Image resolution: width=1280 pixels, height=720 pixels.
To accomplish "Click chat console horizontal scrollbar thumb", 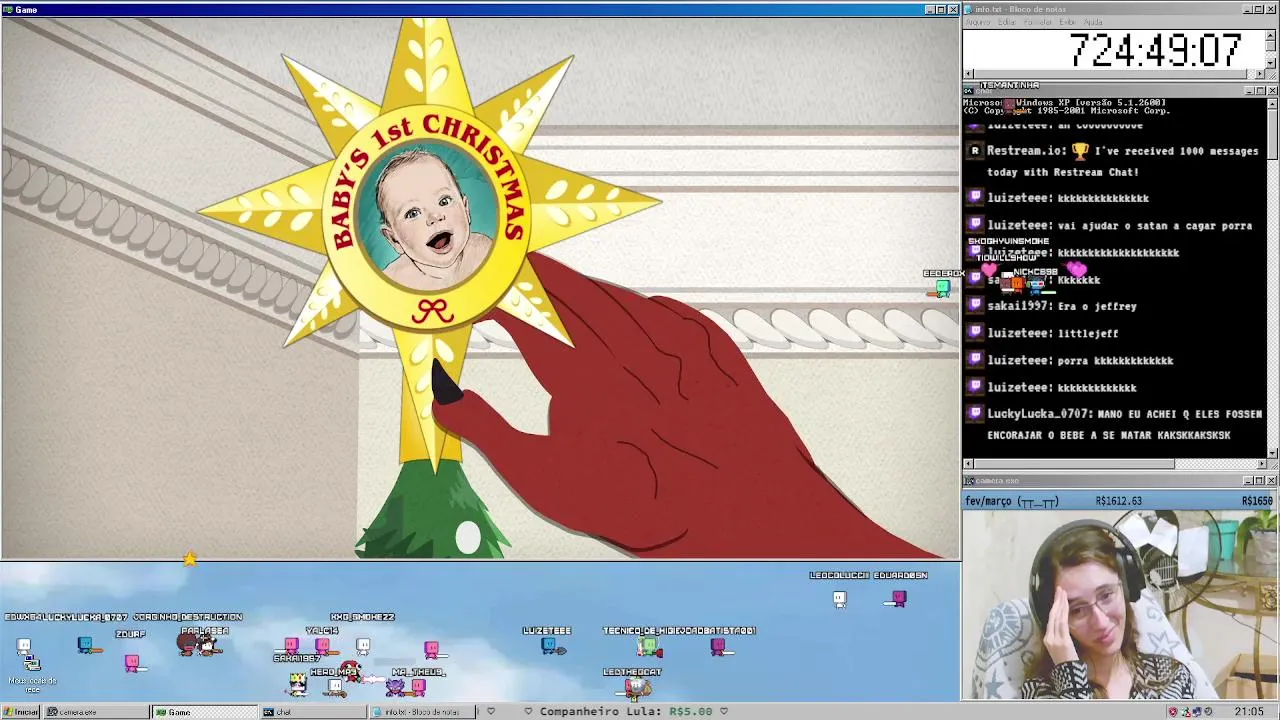I will 1075,464.
